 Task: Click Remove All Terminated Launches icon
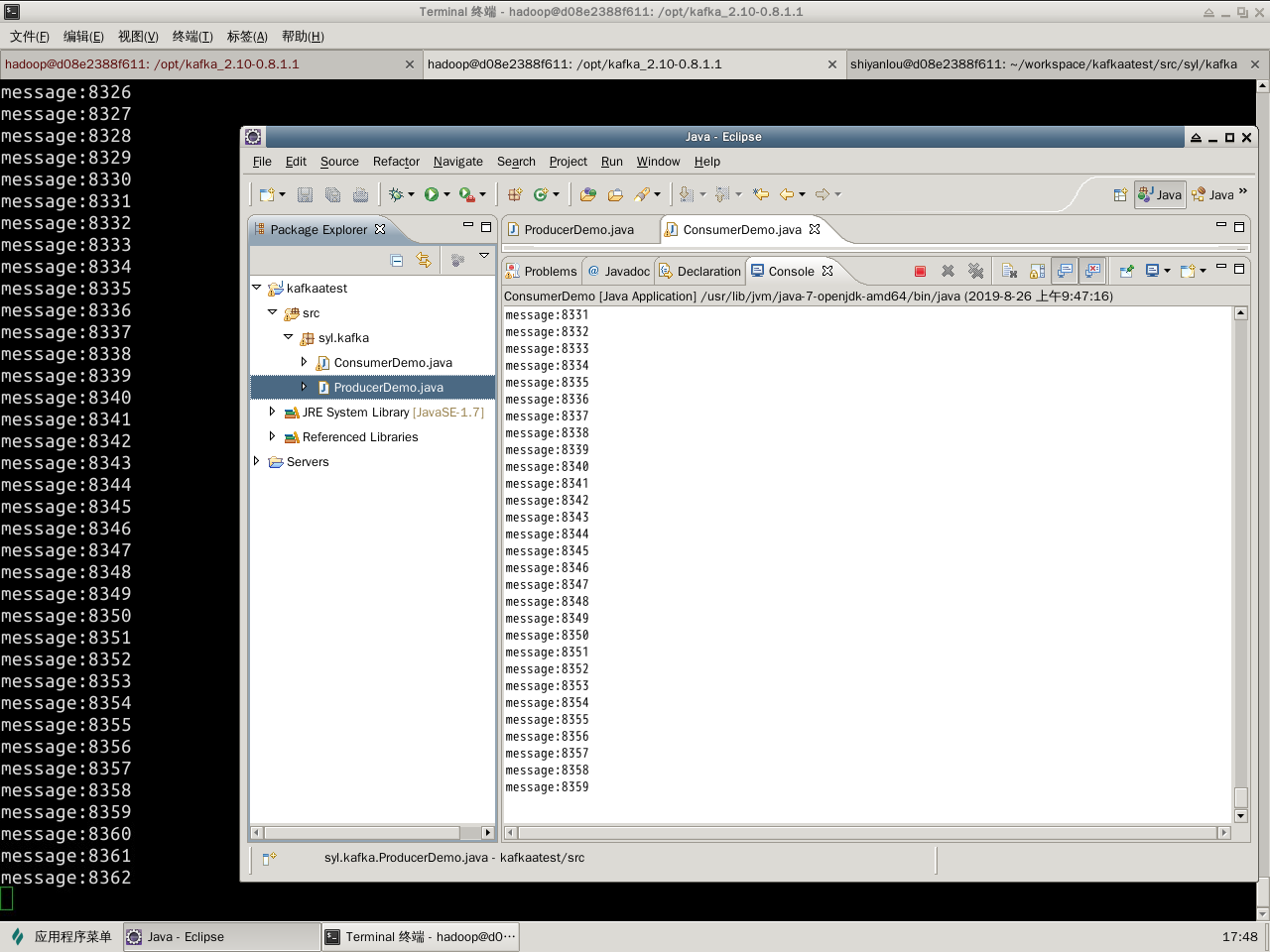(975, 271)
